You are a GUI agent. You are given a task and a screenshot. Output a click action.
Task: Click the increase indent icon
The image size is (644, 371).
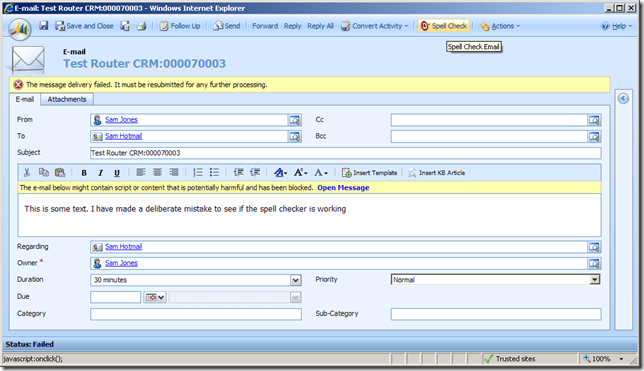(x=255, y=173)
